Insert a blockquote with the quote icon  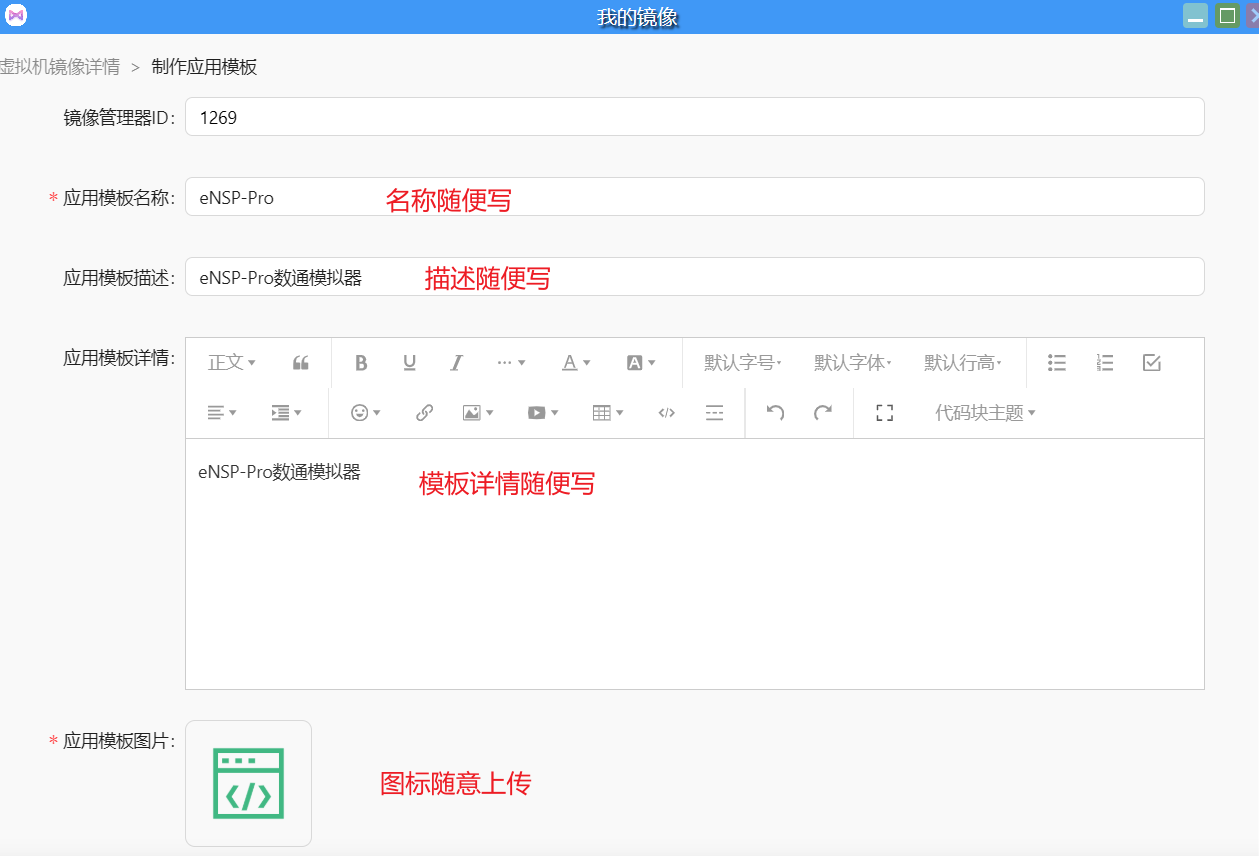tap(300, 363)
